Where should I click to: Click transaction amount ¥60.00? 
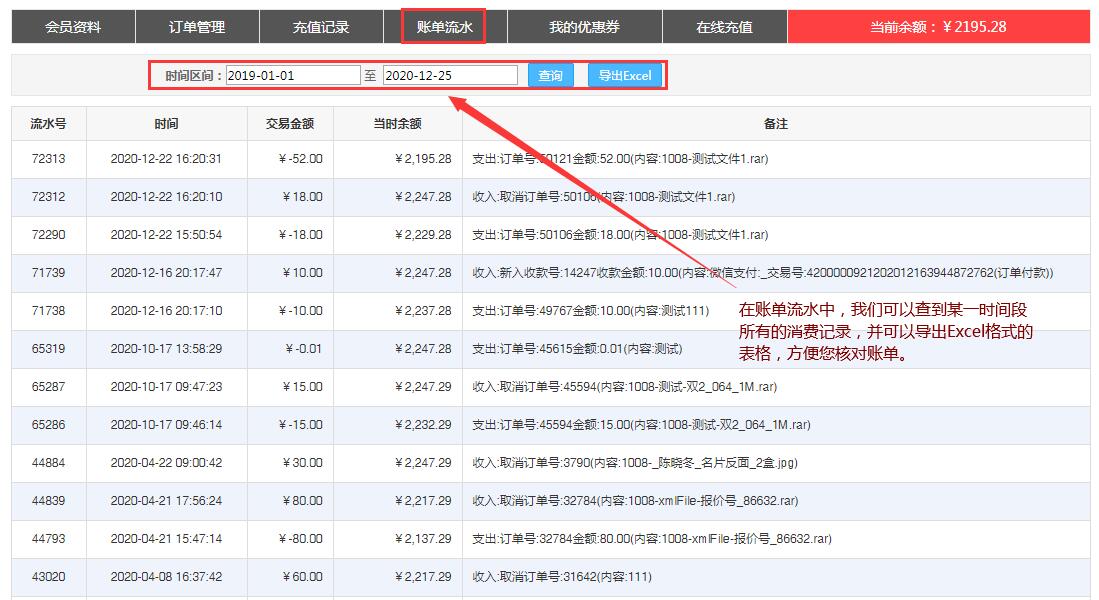(302, 577)
